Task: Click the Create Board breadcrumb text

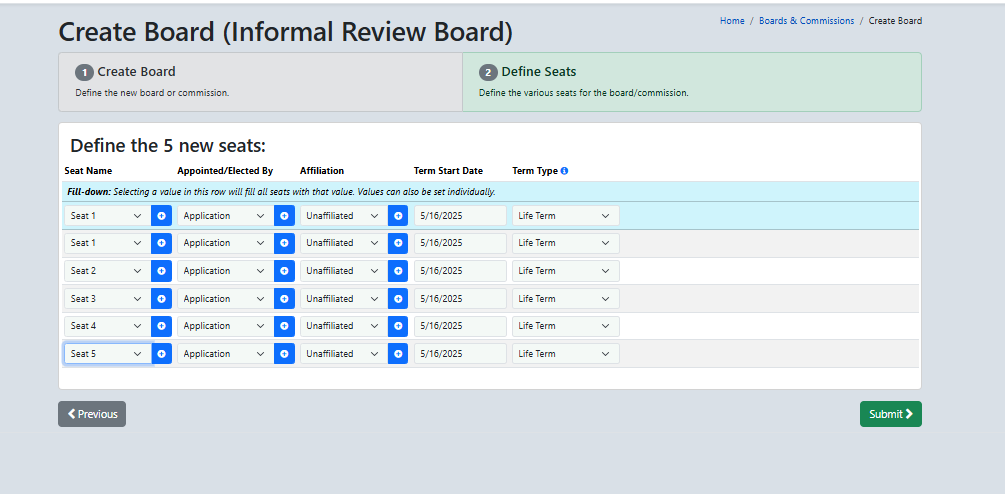Action: (x=895, y=21)
